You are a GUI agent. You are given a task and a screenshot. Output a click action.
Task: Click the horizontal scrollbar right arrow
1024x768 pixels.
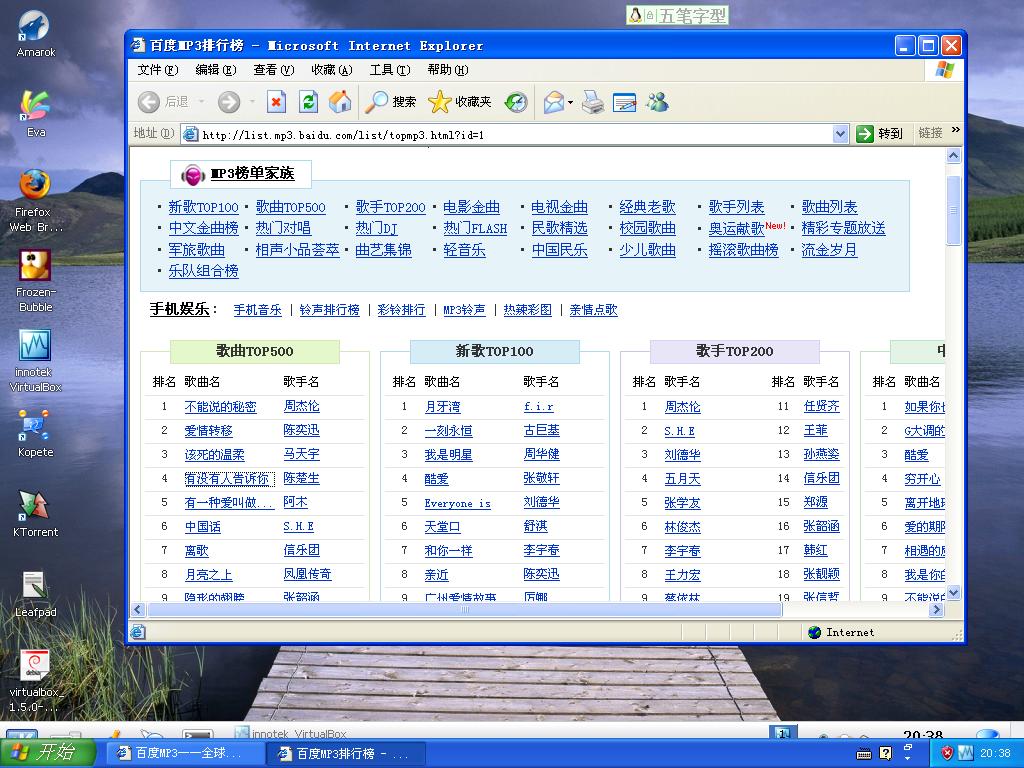click(x=937, y=609)
